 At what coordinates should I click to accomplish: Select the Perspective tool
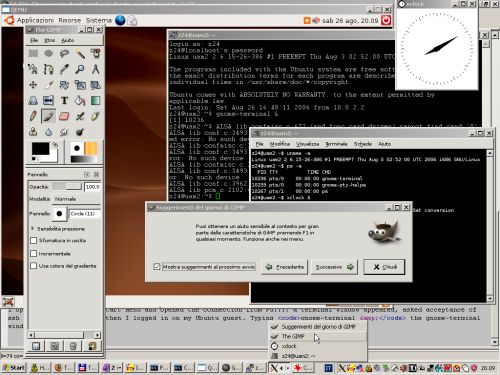(33, 100)
